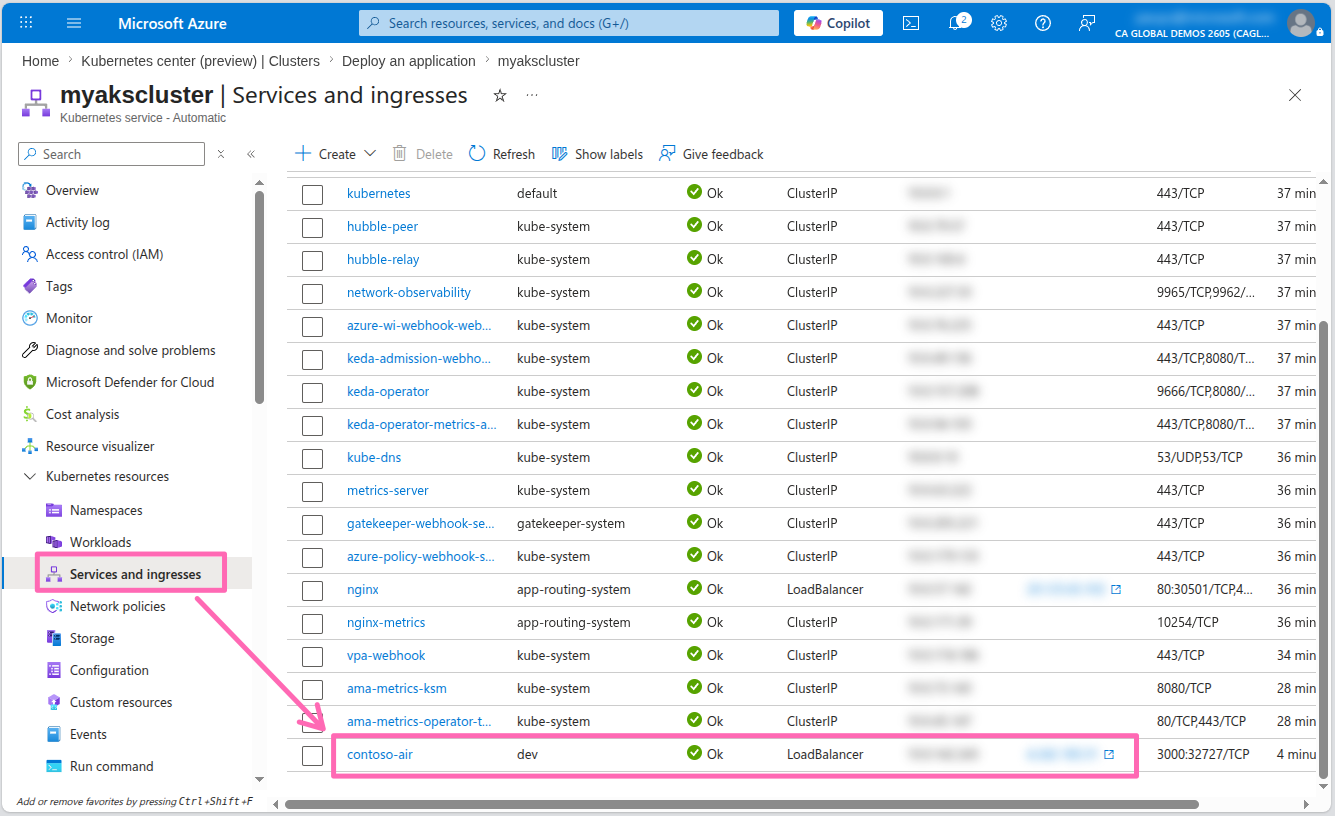Click the vertical scrollbar of services list
The height and width of the screenshot is (816, 1335).
(1325, 549)
